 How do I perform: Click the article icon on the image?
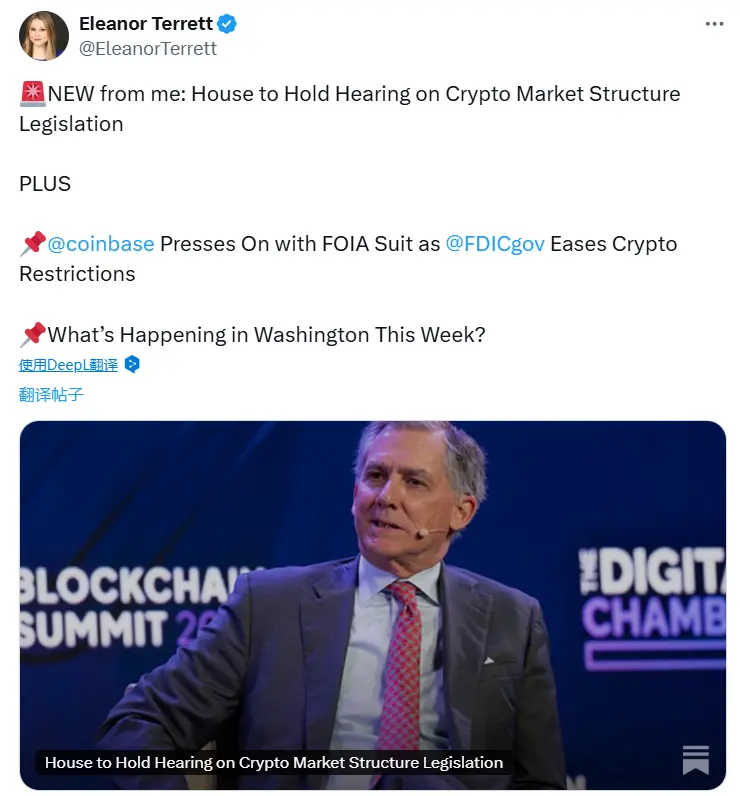[696, 760]
